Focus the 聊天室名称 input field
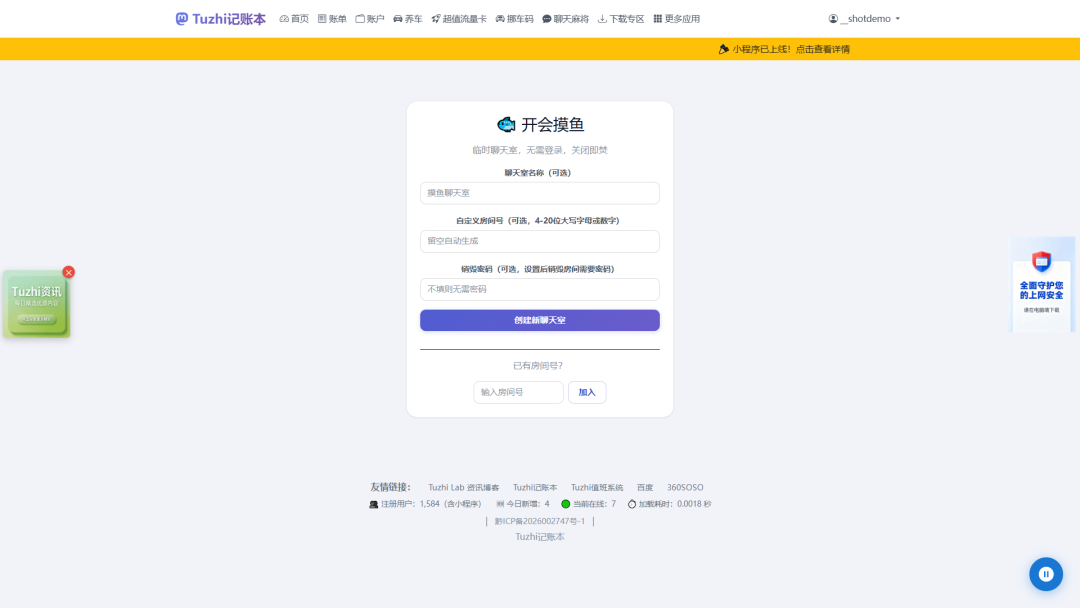The height and width of the screenshot is (608, 1080). (x=539, y=193)
